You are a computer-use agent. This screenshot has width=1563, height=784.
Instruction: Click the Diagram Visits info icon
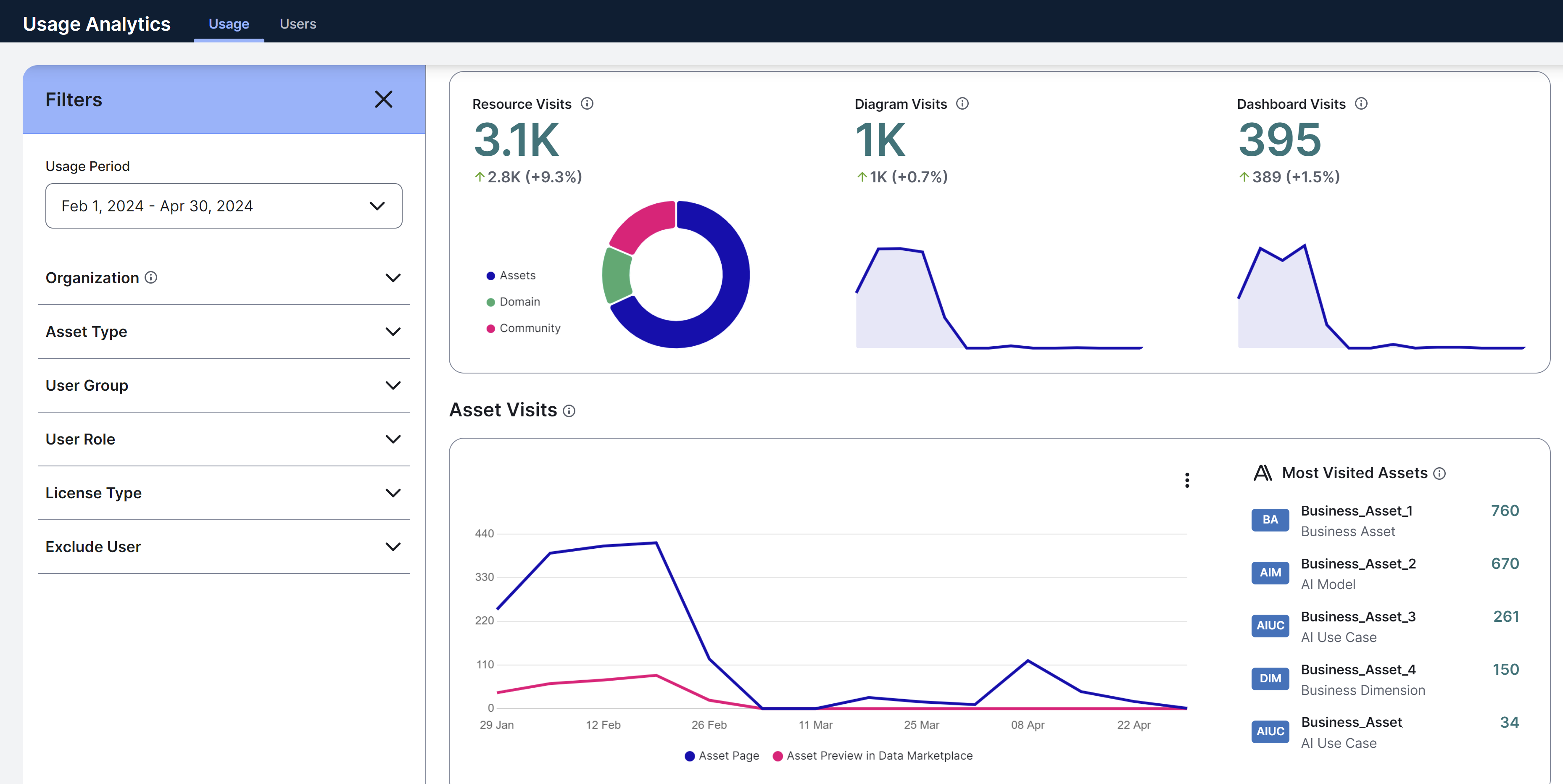coord(963,104)
